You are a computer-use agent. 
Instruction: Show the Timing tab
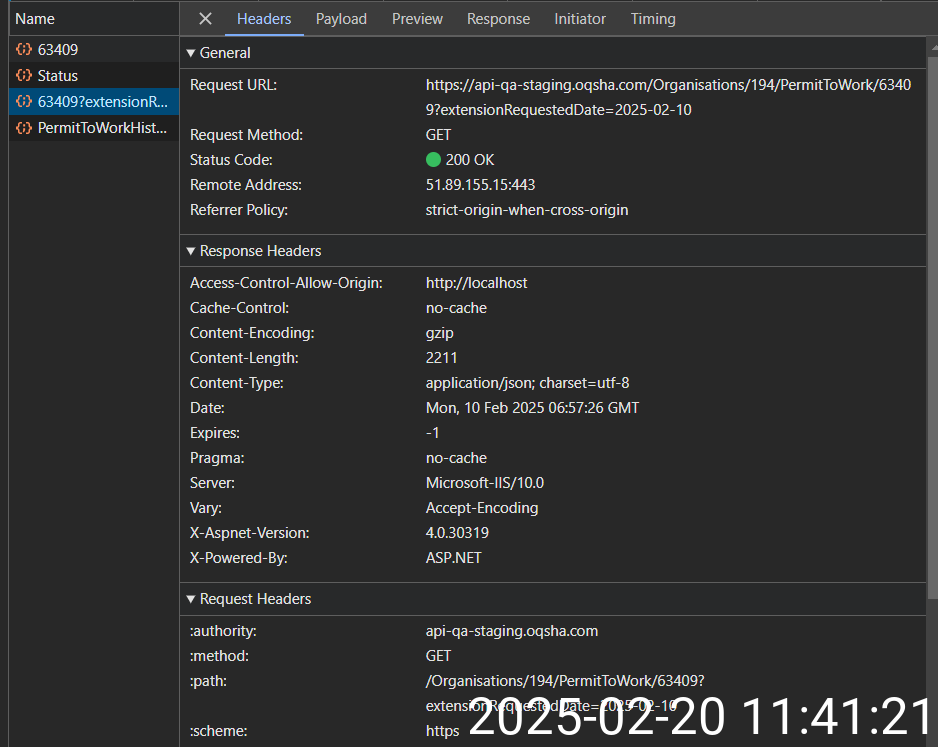(653, 19)
